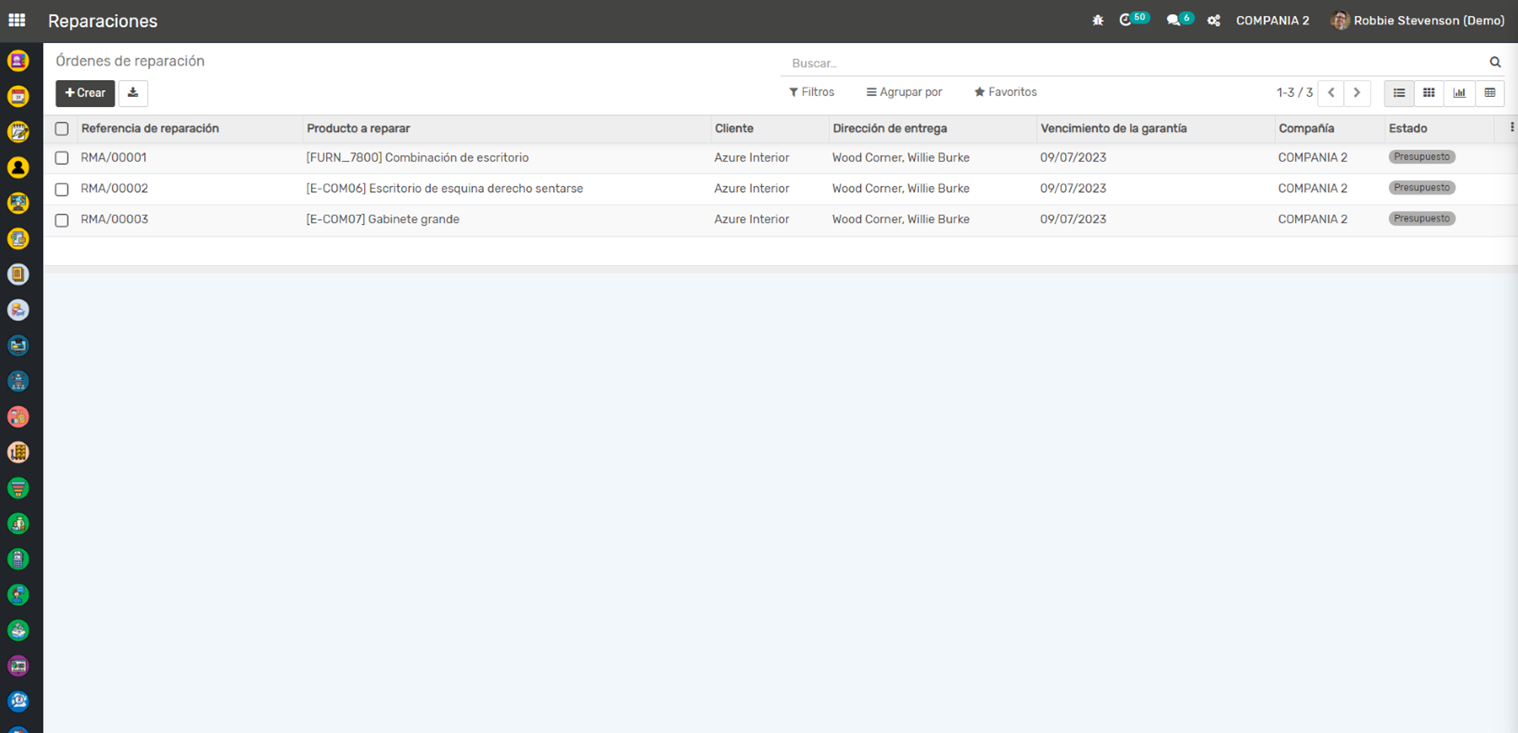
Task: Switch to pivot table view
Action: click(1490, 93)
